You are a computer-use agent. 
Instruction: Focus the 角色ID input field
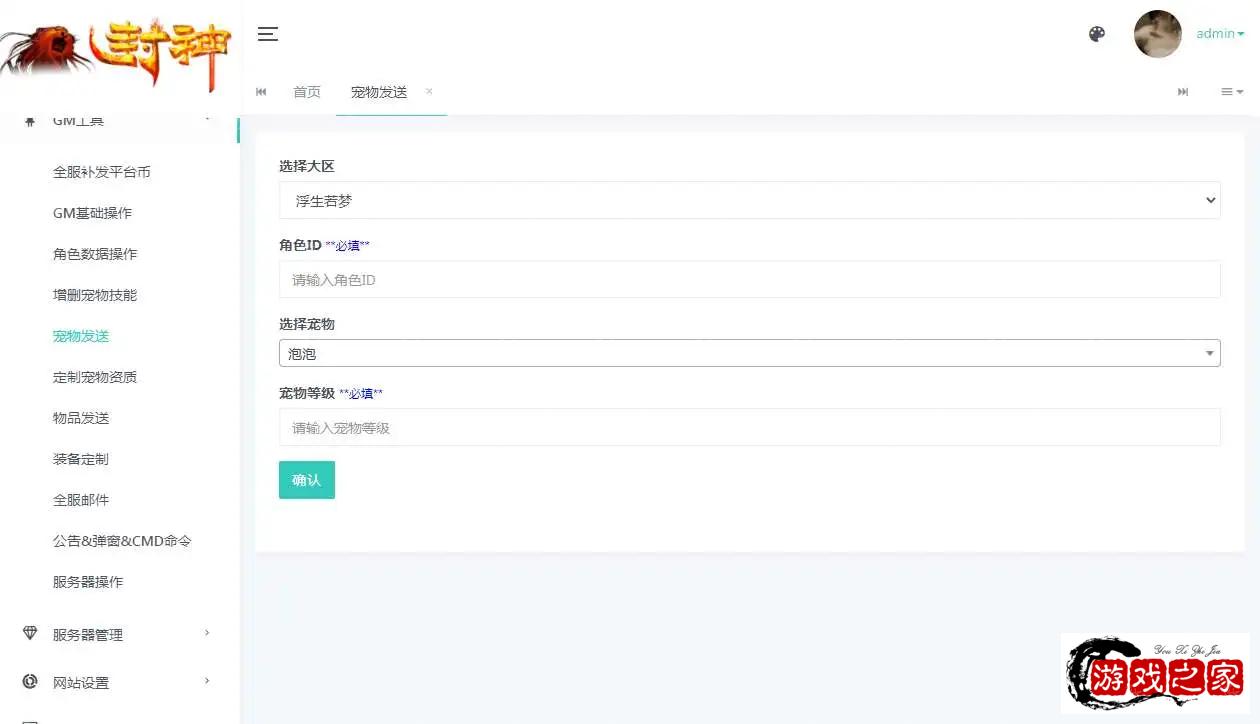pos(749,280)
